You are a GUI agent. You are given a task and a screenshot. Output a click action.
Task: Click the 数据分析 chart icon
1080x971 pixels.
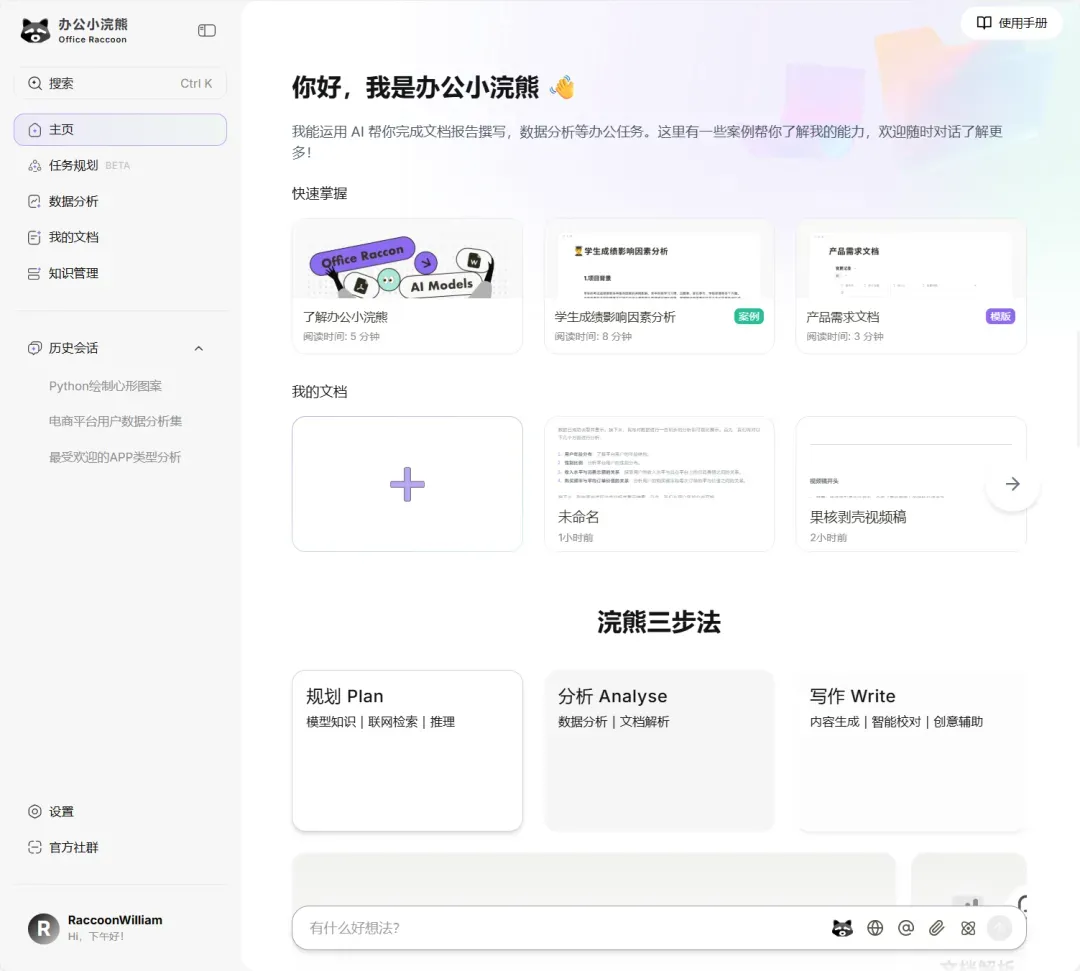34,201
